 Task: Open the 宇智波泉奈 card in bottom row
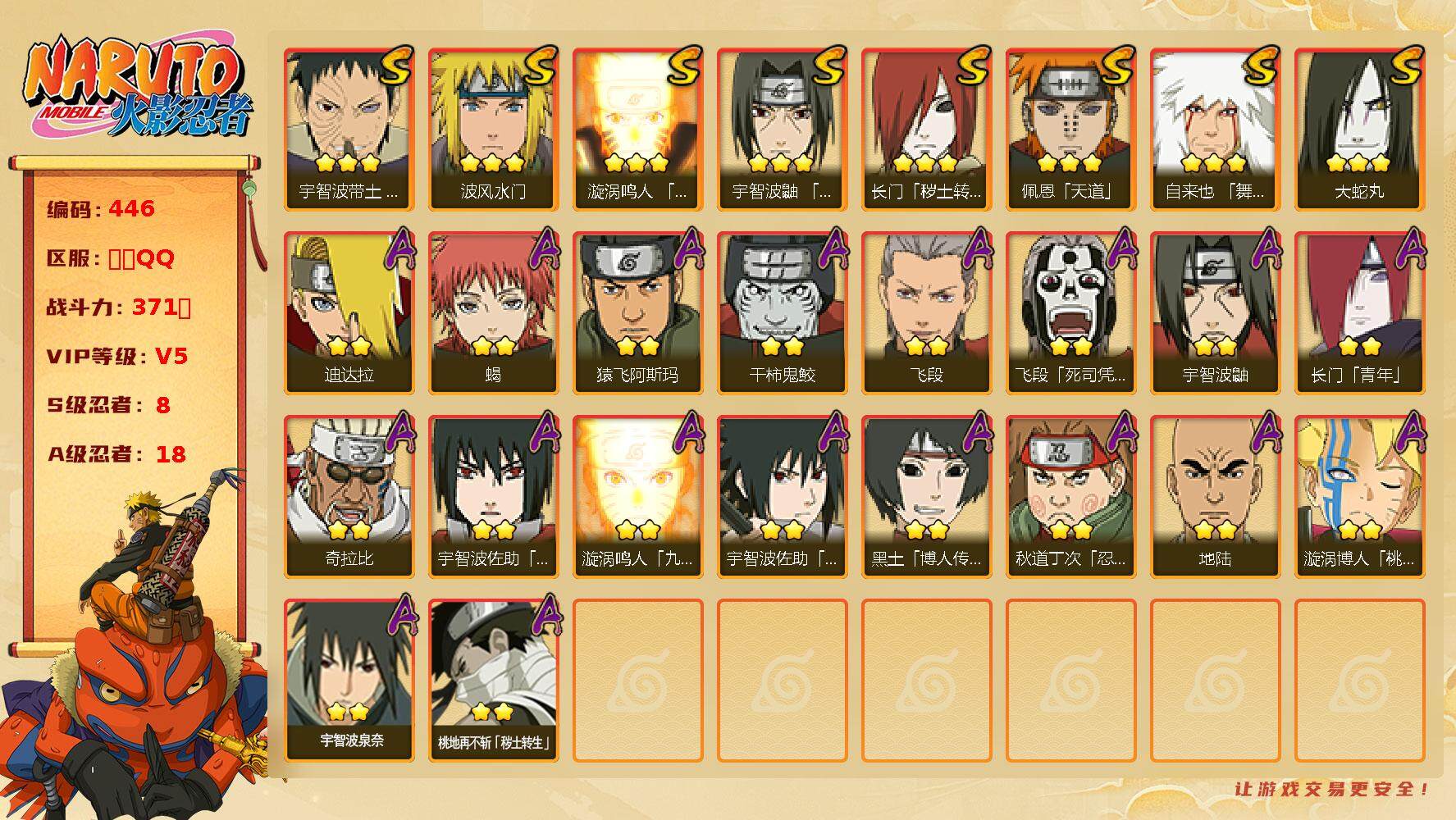(x=349, y=681)
